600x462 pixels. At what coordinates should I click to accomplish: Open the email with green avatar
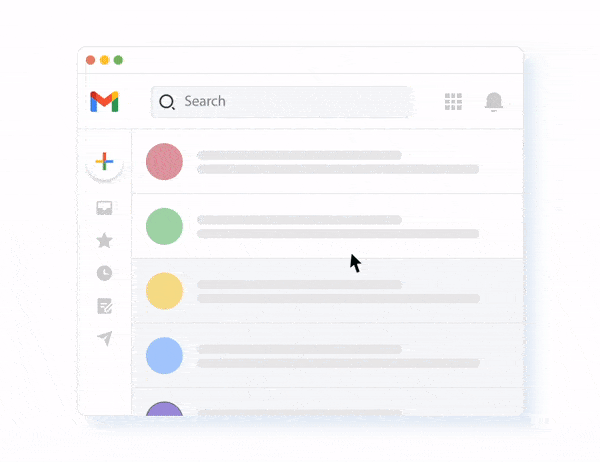(328, 226)
